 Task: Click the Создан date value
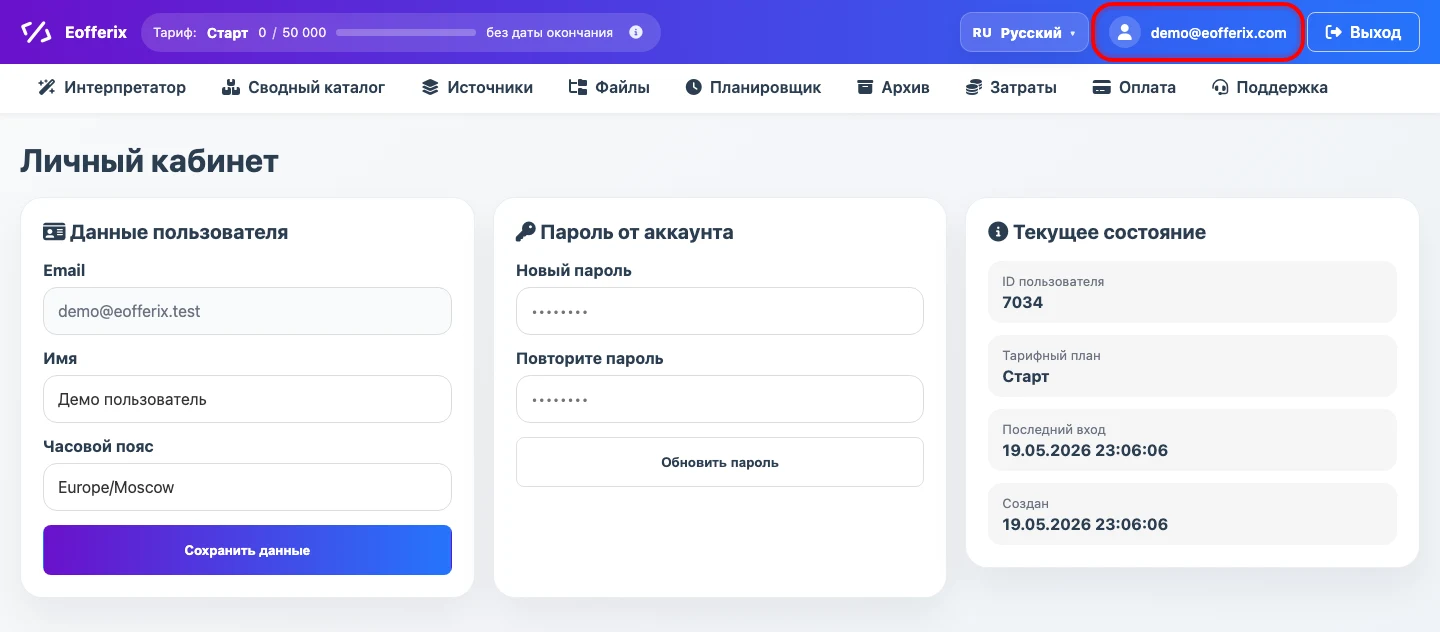pyautogui.click(x=1085, y=524)
